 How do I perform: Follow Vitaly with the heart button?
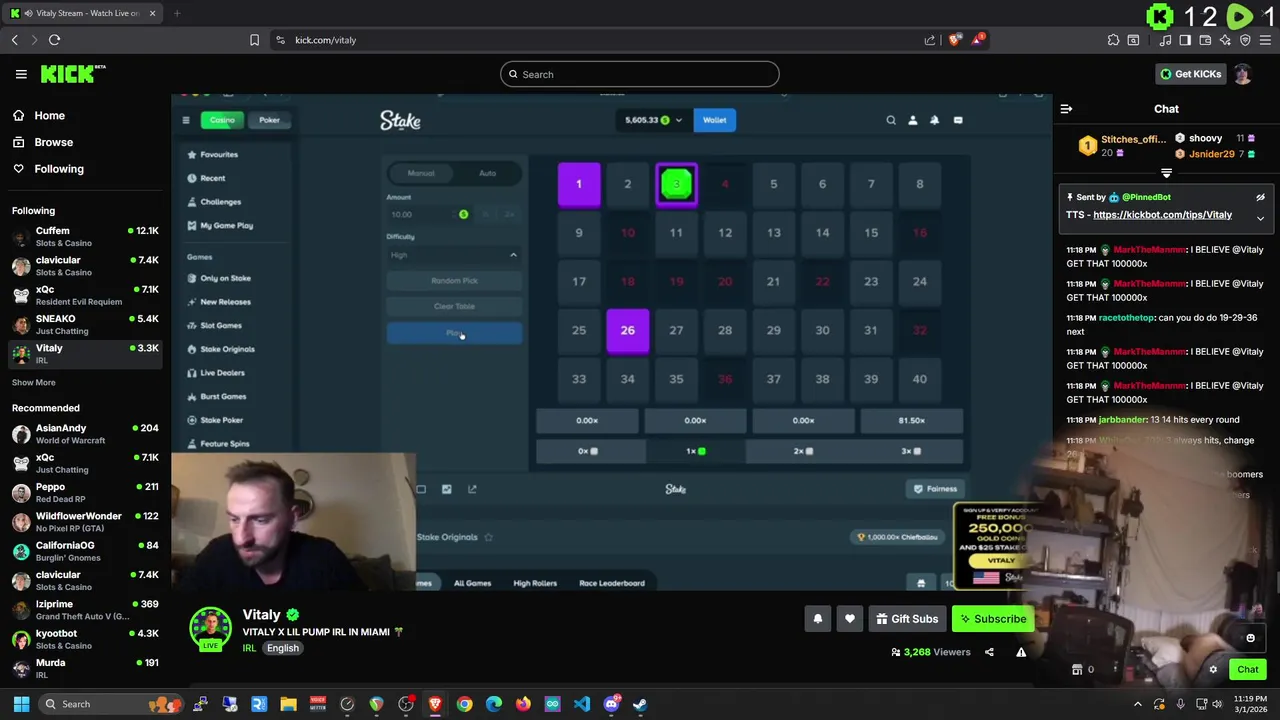tap(850, 619)
